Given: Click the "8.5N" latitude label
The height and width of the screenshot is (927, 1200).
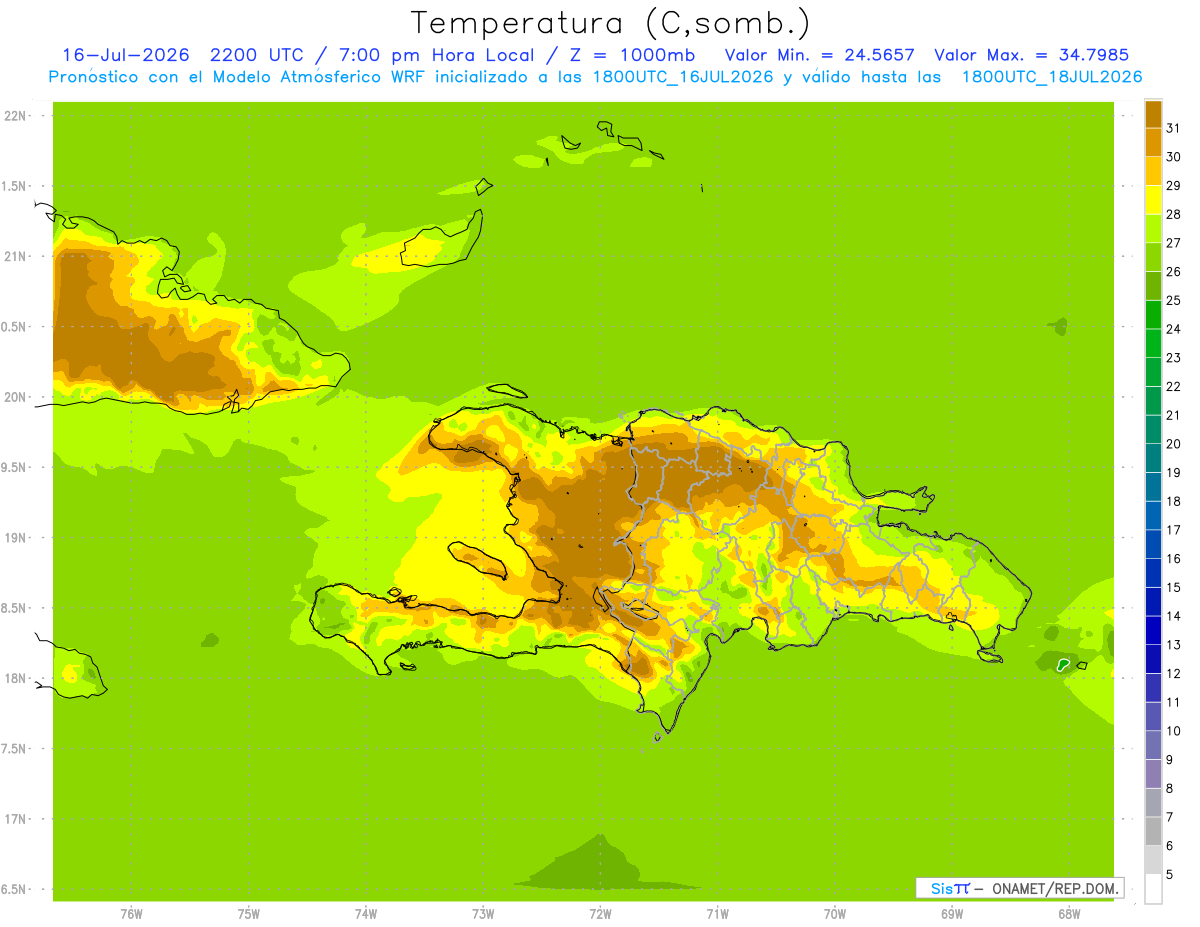Looking at the screenshot, I should pyautogui.click(x=14, y=608).
